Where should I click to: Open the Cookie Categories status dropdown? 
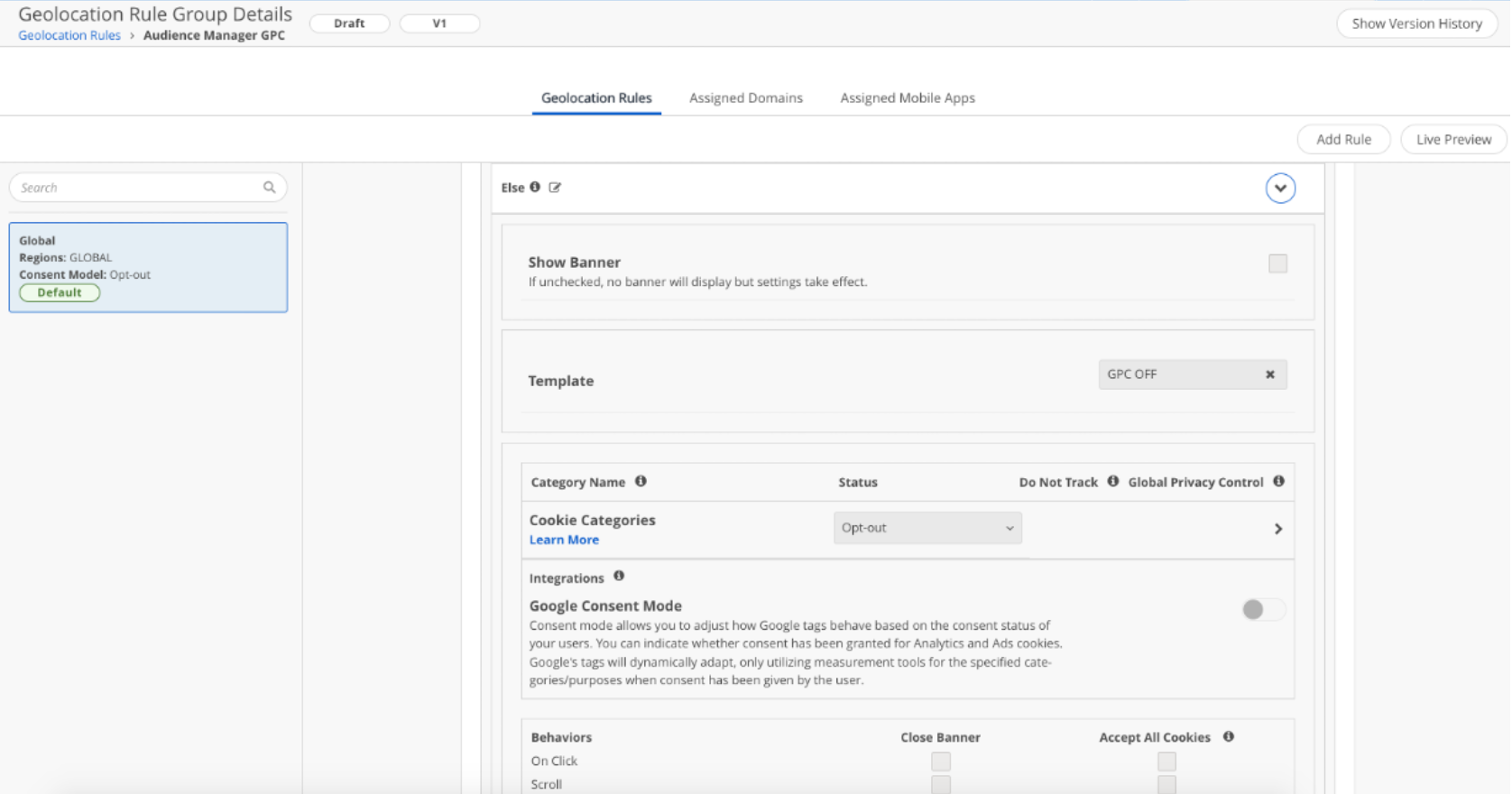point(927,528)
